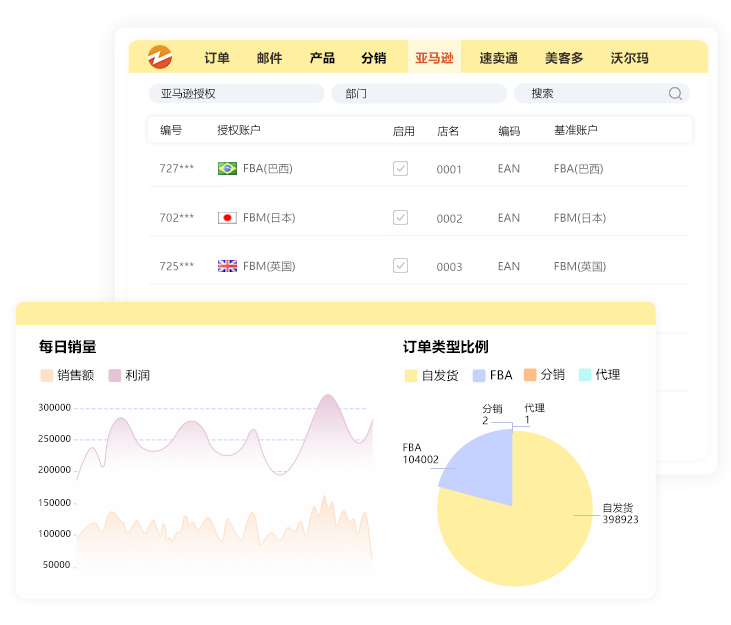Toggle enabled checkbox for store 0002
The image size is (731, 625).
point(400,217)
